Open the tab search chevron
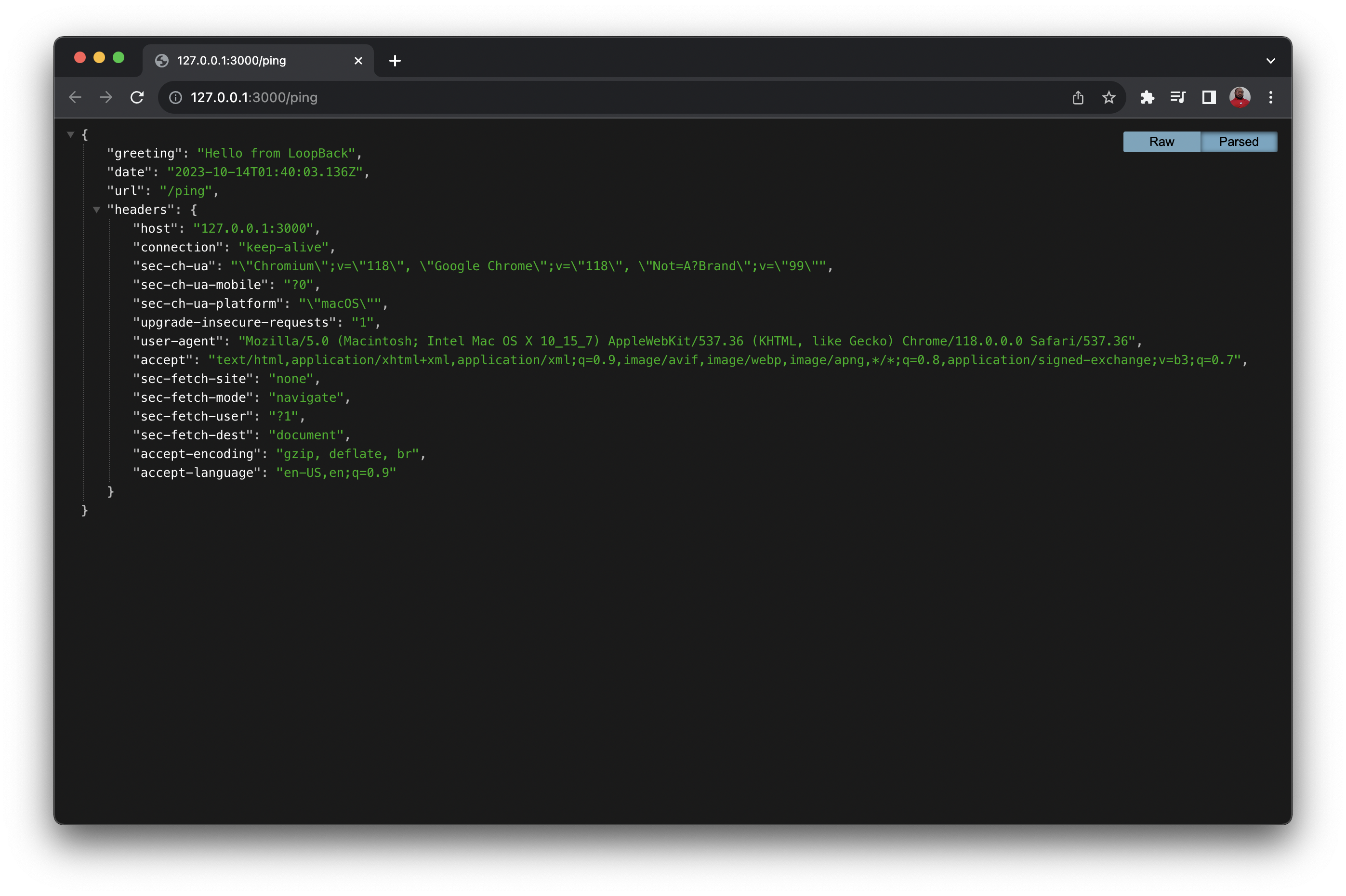1346x896 pixels. (1270, 61)
